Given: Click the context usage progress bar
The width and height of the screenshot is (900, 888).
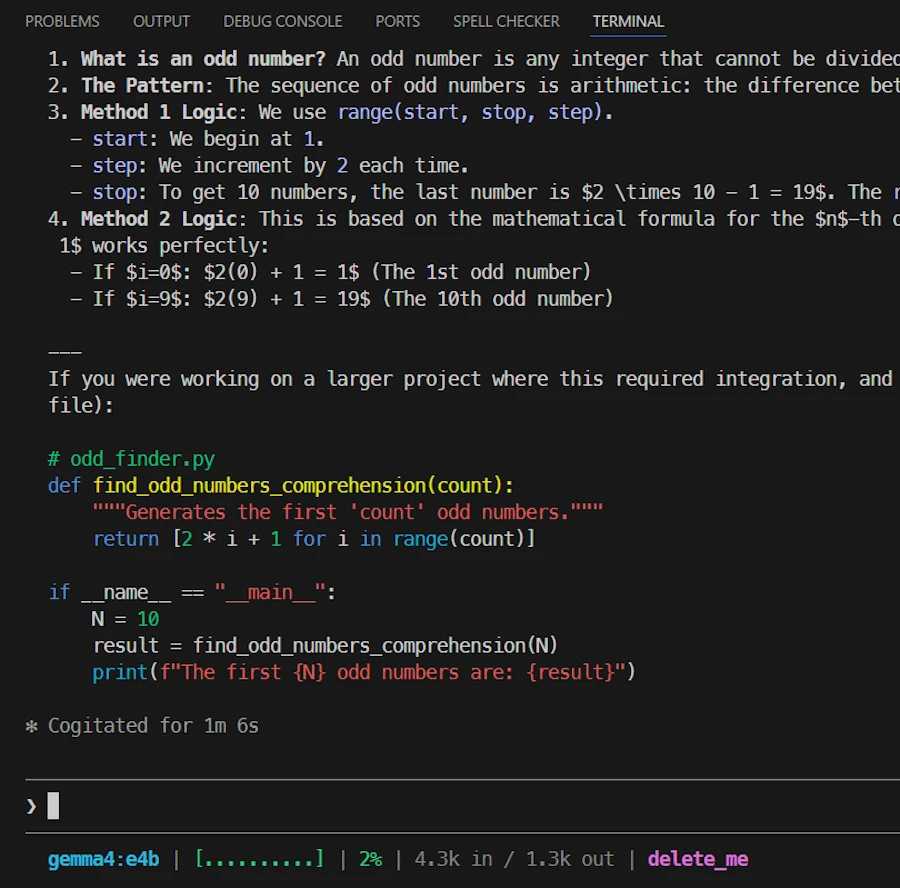Looking at the screenshot, I should (x=259, y=859).
